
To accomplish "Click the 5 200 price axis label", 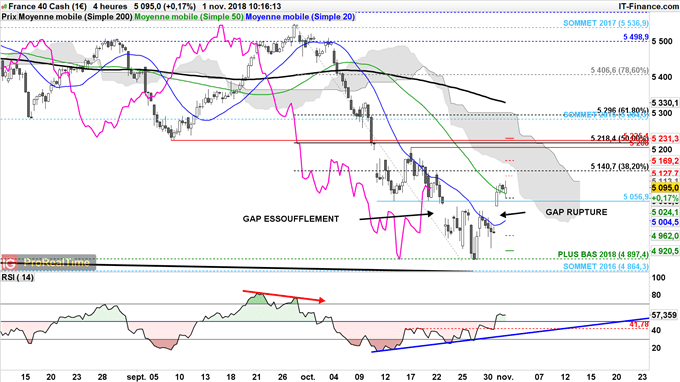I will (x=662, y=150).
